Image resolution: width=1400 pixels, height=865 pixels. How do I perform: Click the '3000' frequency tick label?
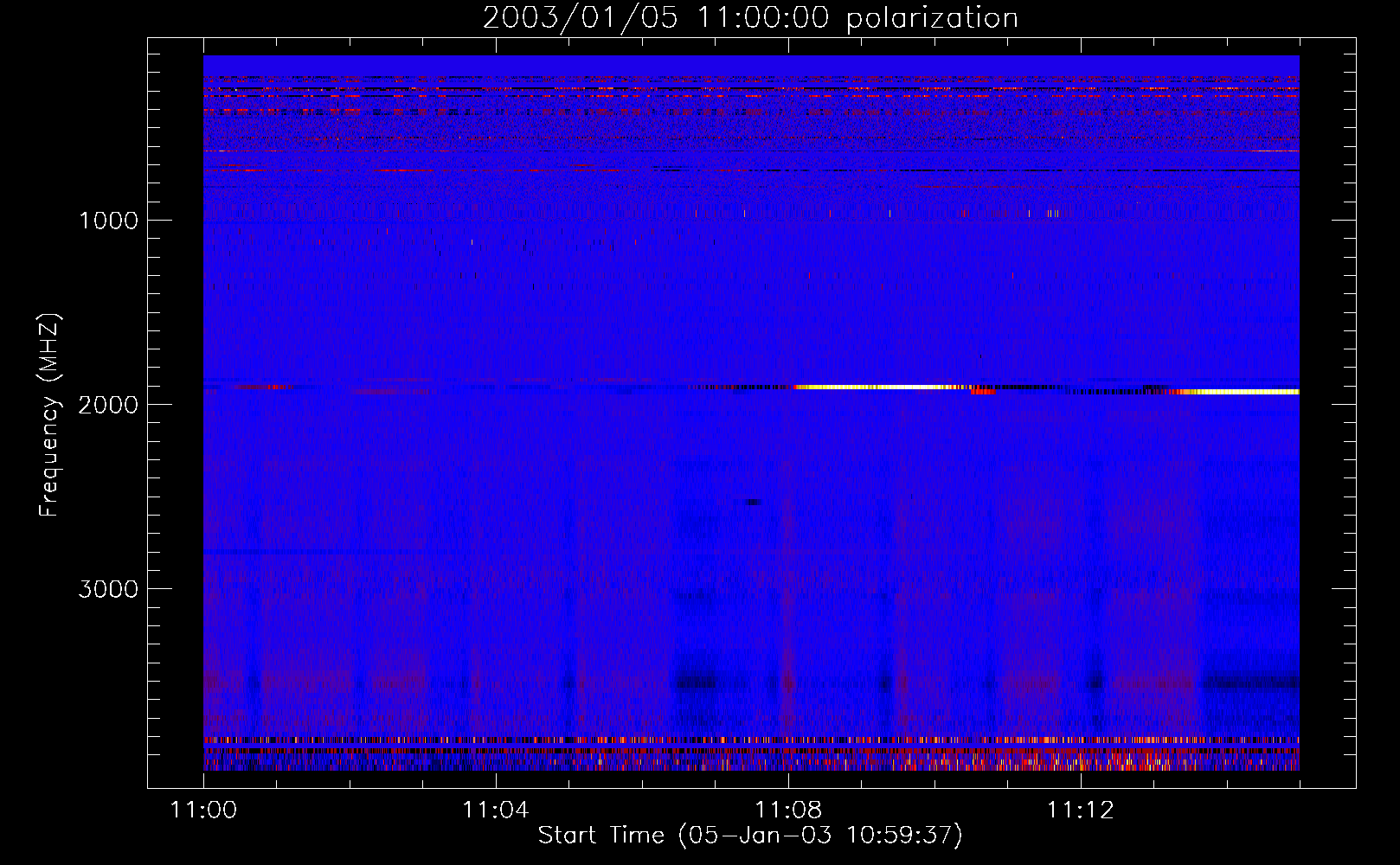[x=108, y=589]
